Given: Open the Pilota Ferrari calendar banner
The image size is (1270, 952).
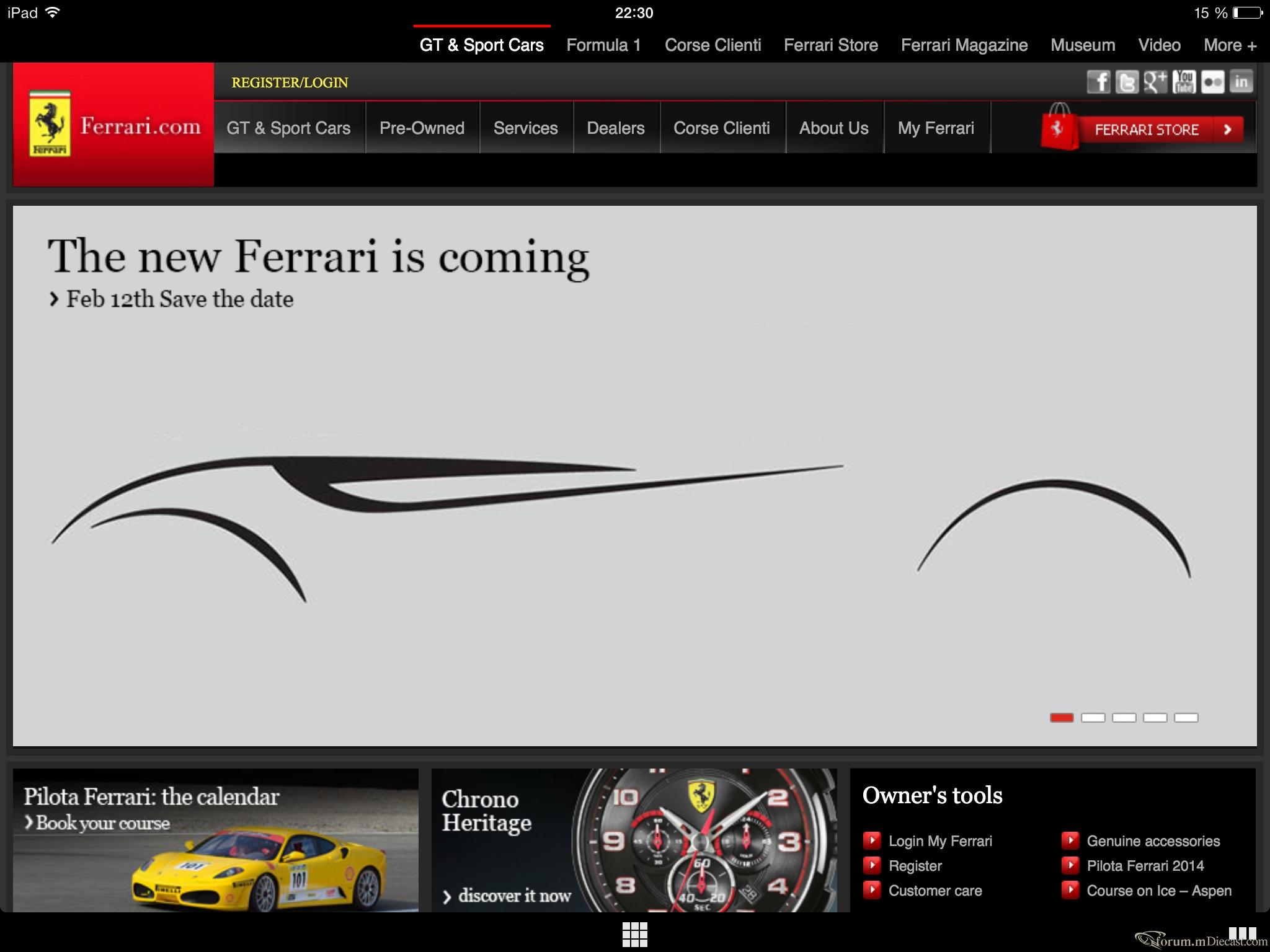Looking at the screenshot, I should point(216,840).
